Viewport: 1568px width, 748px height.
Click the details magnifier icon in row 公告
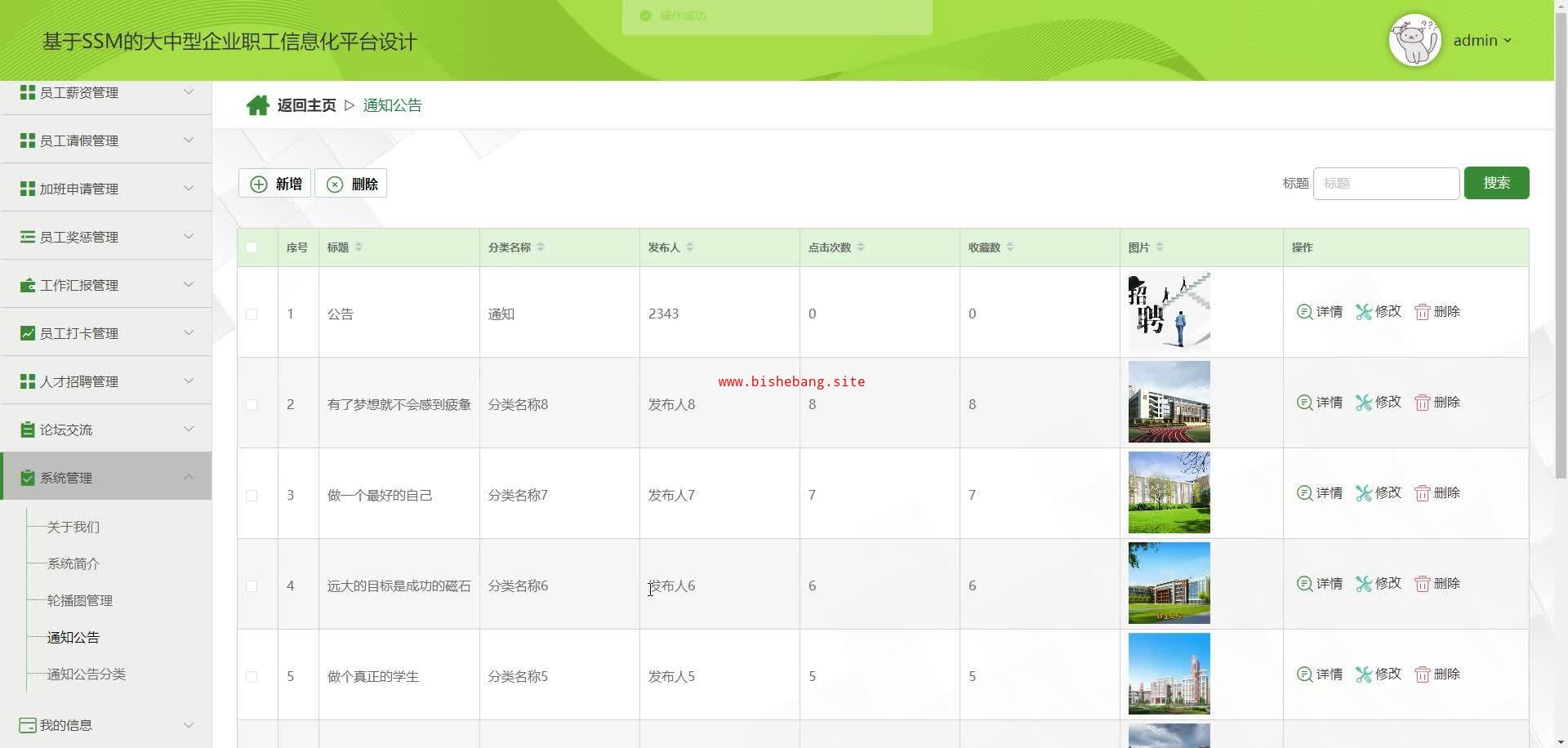tap(1304, 312)
